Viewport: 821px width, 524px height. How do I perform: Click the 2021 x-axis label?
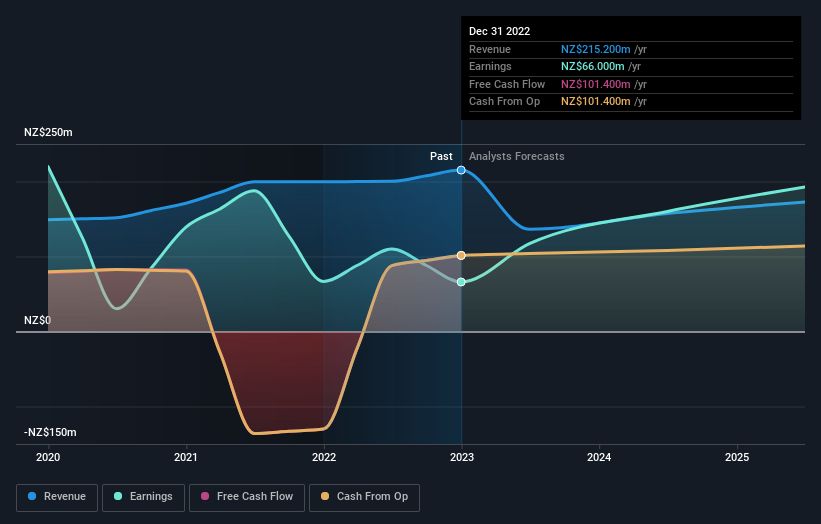click(186, 457)
